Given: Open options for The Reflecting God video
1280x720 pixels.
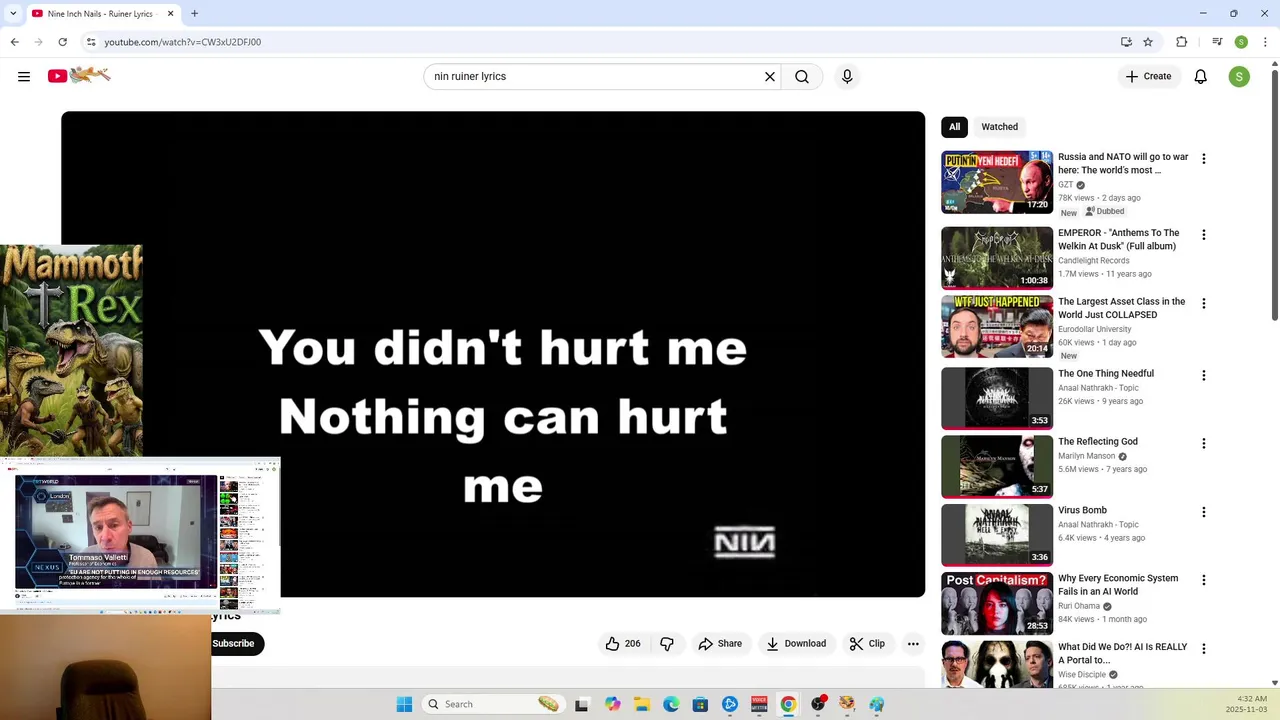Looking at the screenshot, I should coord(1204,444).
